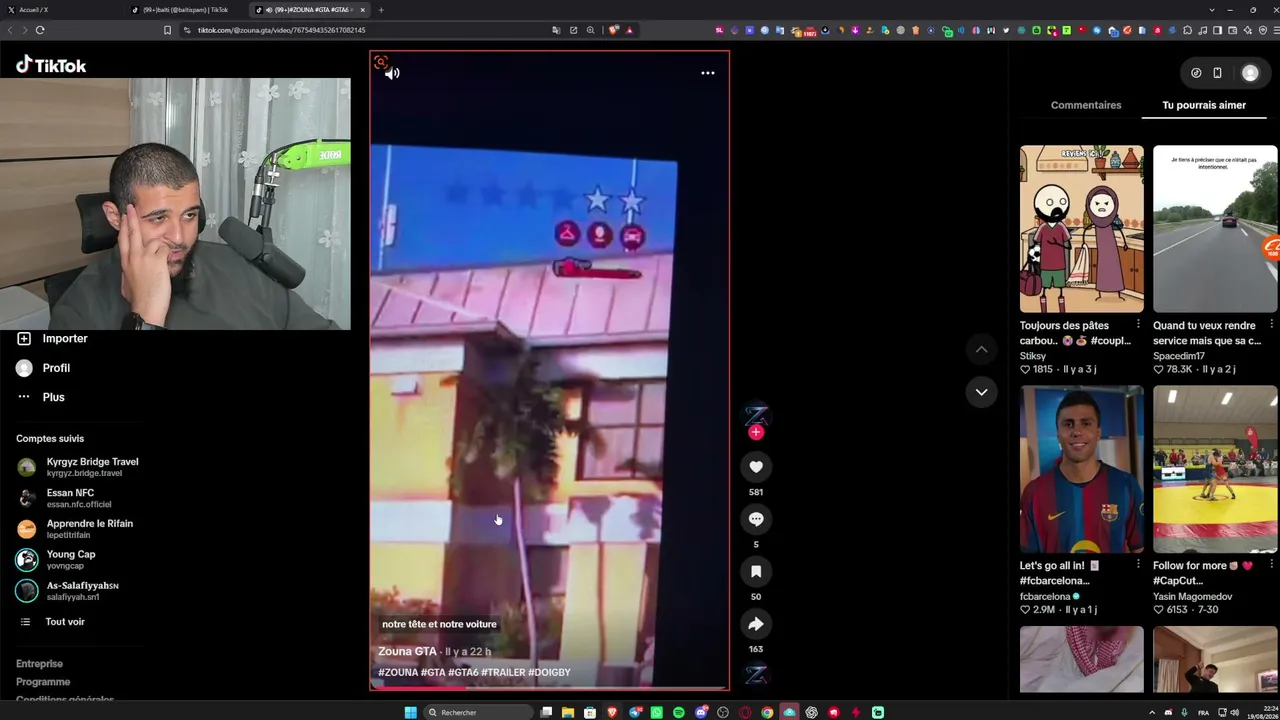1280x720 pixels.
Task: Click the Zouna GTA author name
Action: (407, 652)
